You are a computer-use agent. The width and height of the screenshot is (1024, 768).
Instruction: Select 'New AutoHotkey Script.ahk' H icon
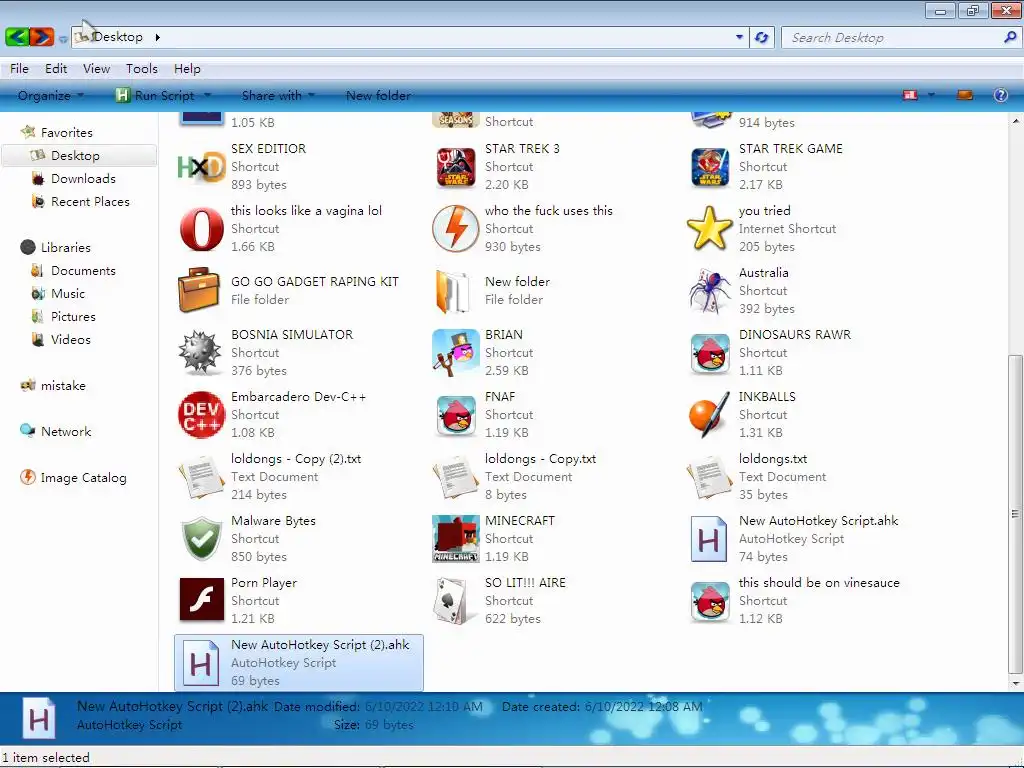tap(709, 539)
